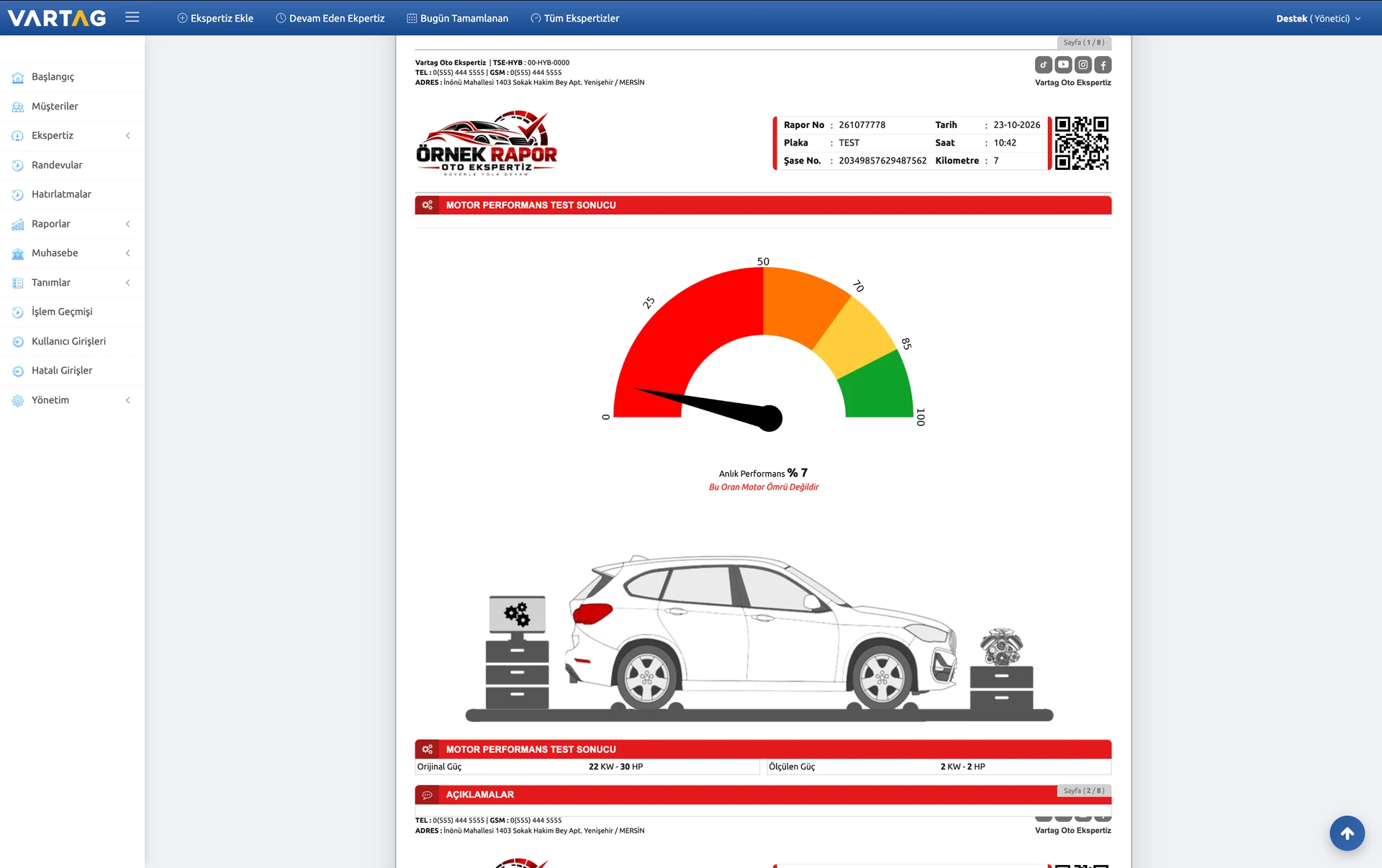The height and width of the screenshot is (868, 1382).
Task: Open the TikTok social icon
Action: point(1044,65)
